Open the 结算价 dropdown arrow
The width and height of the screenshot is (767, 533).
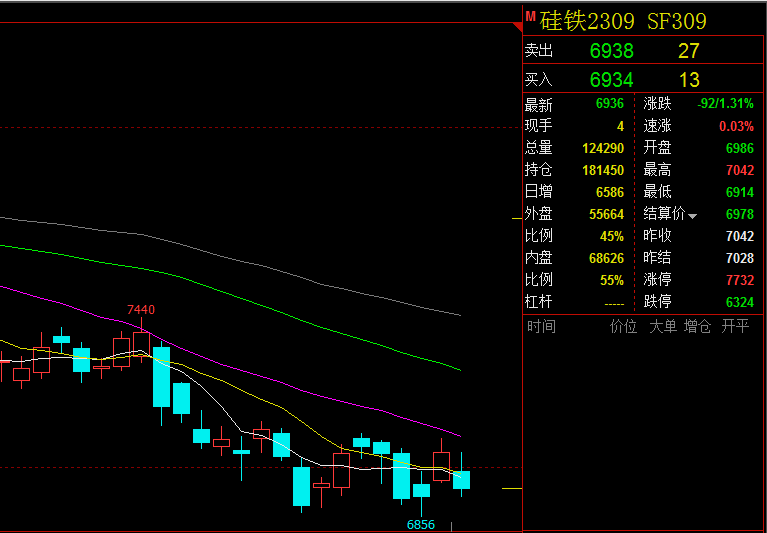pyautogui.click(x=692, y=216)
